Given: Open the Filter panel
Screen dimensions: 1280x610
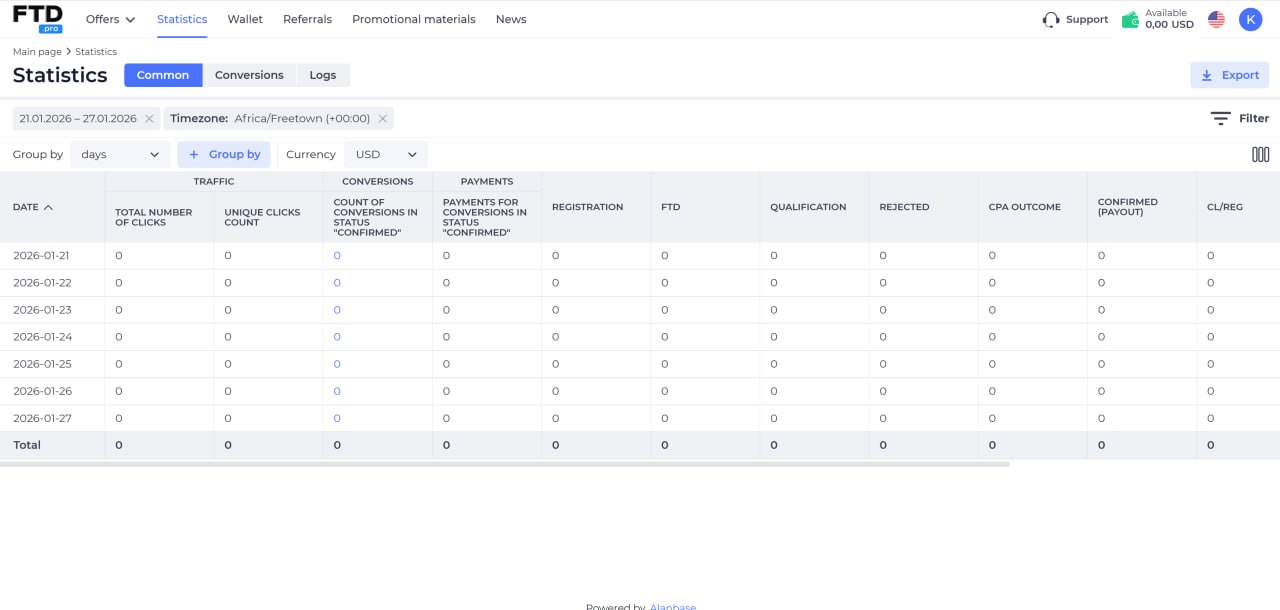Looking at the screenshot, I should tap(1240, 118).
